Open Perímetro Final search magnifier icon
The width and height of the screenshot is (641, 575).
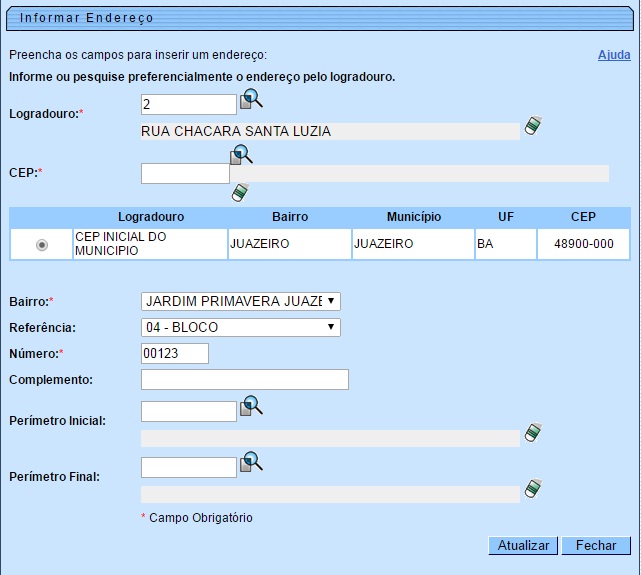coord(250,462)
